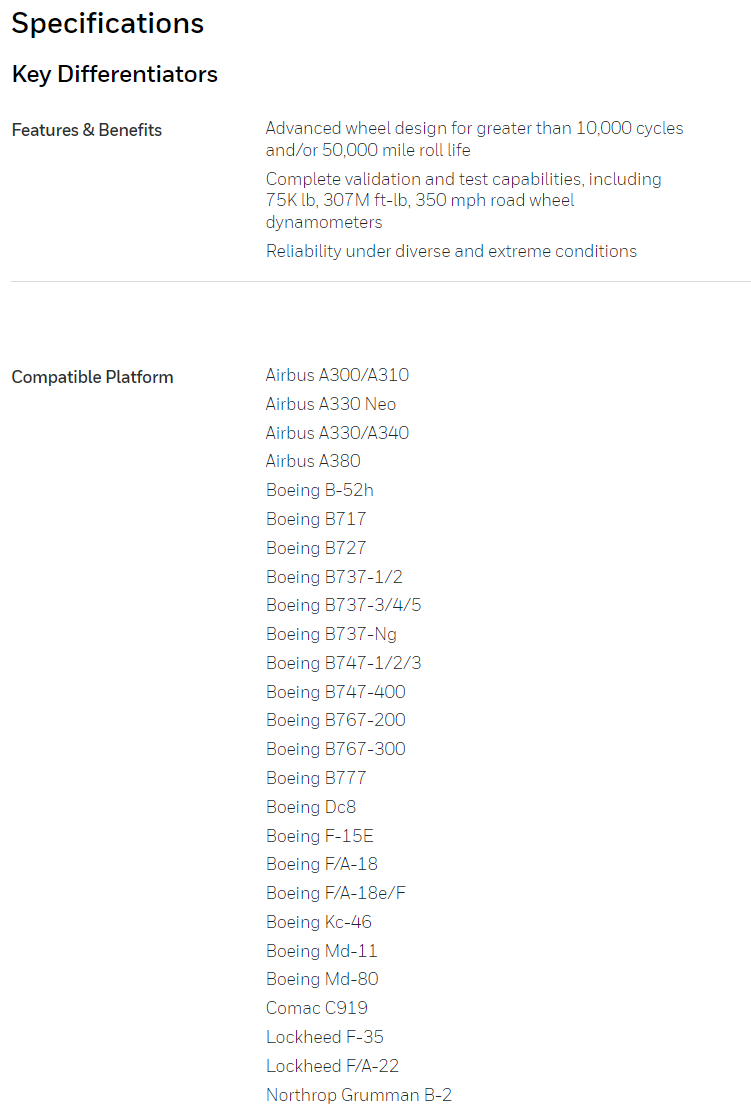This screenshot has width=751, height=1120.
Task: Click the Boeing Kc-46 entry
Action: (319, 922)
